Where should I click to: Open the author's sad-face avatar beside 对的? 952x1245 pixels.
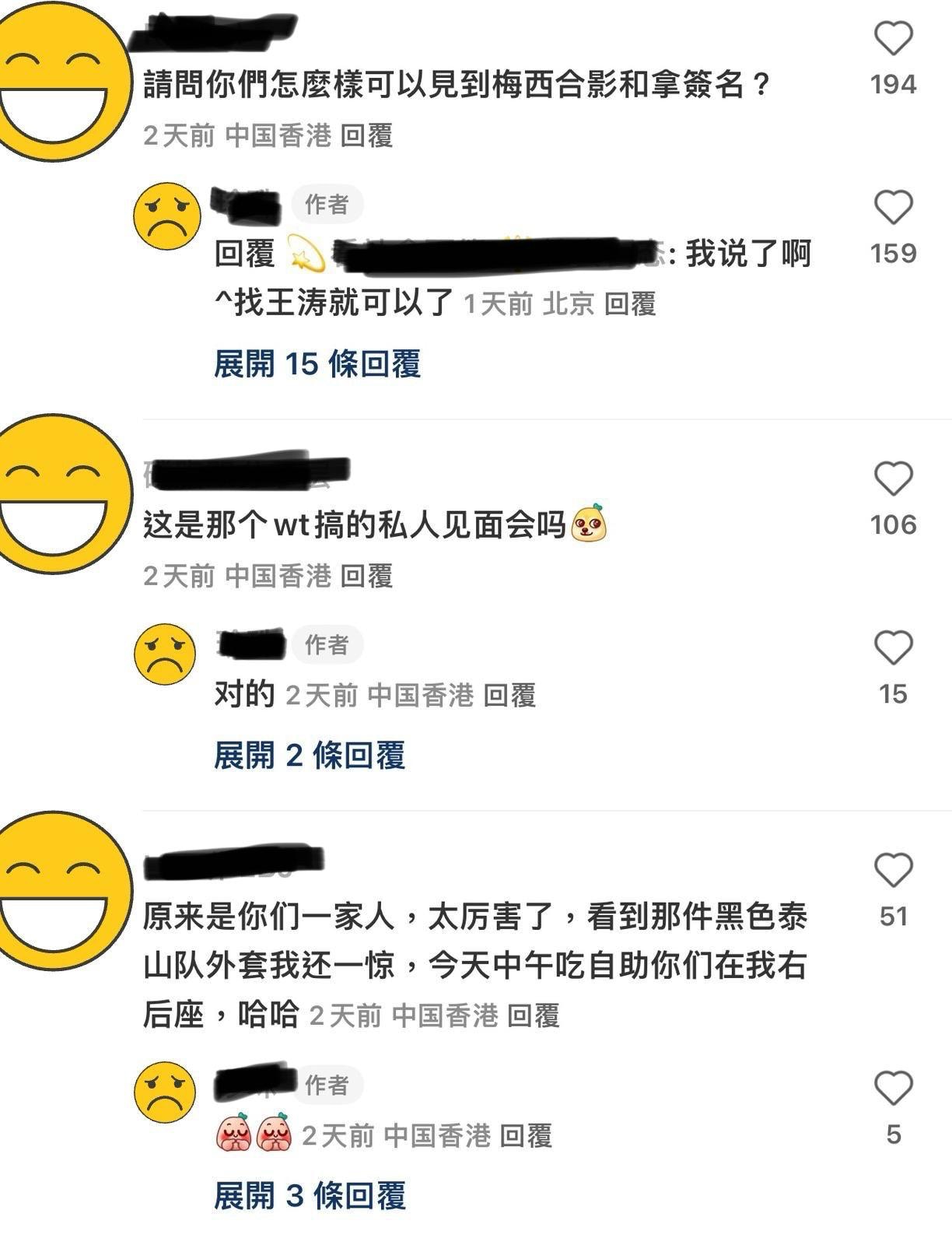coord(165,654)
